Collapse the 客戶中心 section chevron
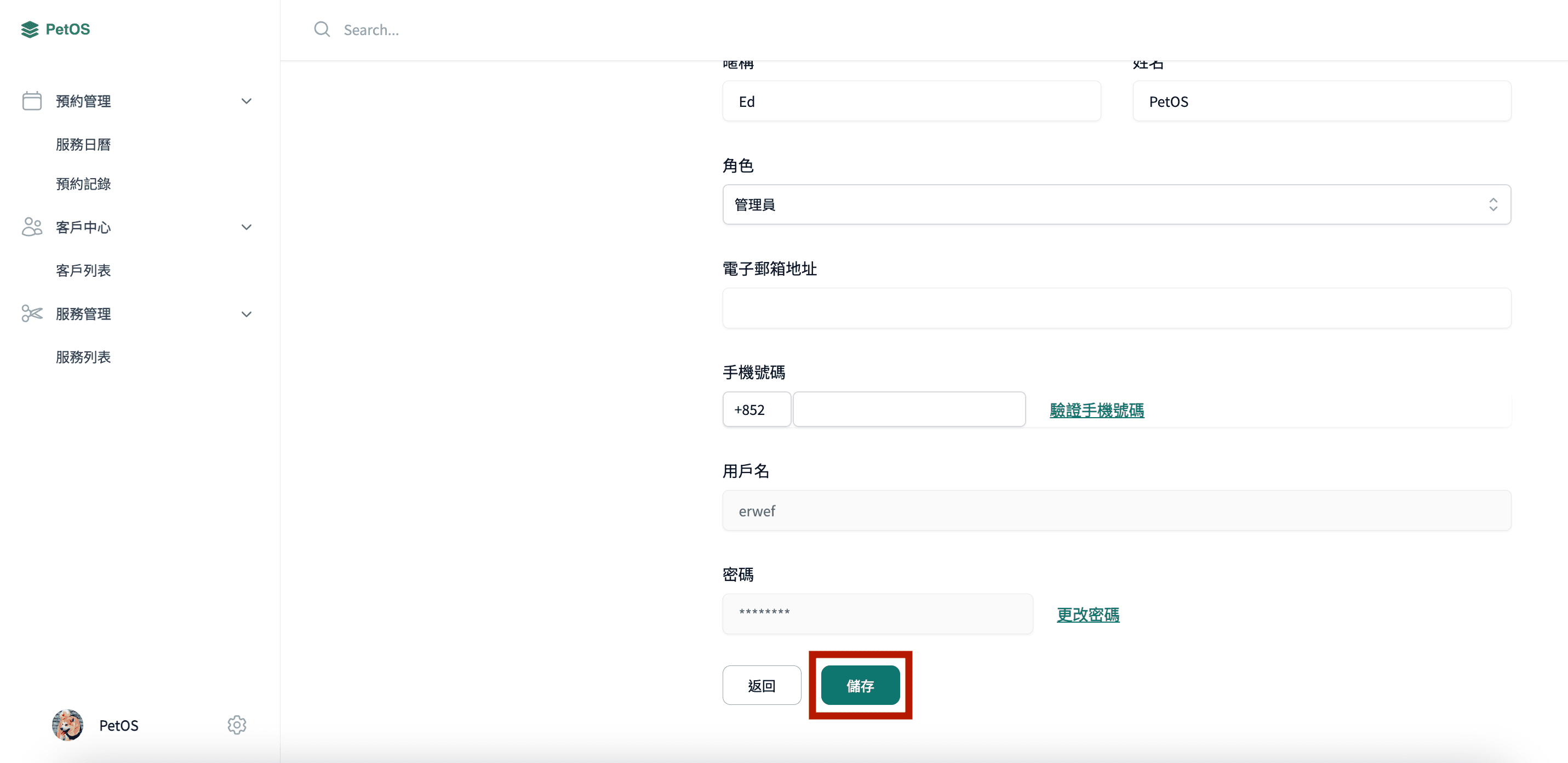 point(247,227)
